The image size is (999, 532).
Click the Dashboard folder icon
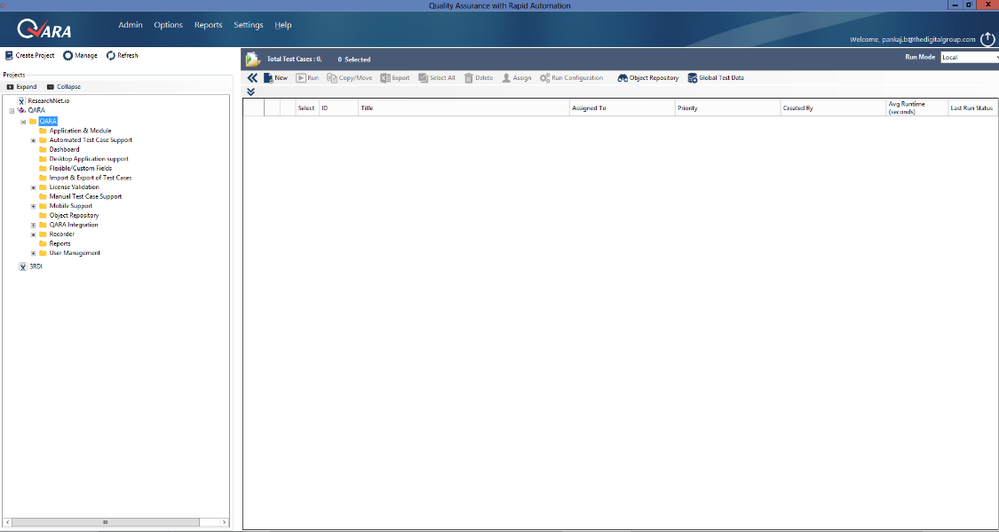click(x=43, y=149)
